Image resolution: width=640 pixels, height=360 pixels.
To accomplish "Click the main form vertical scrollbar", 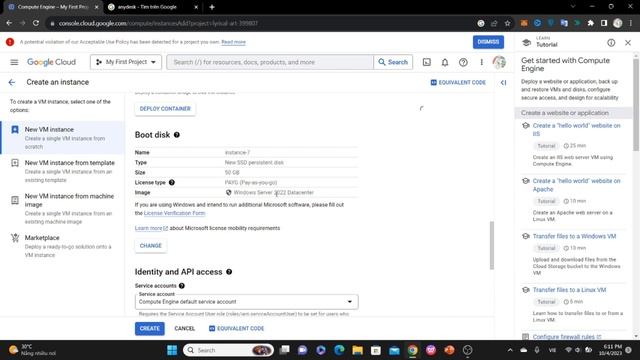I will (x=492, y=245).
